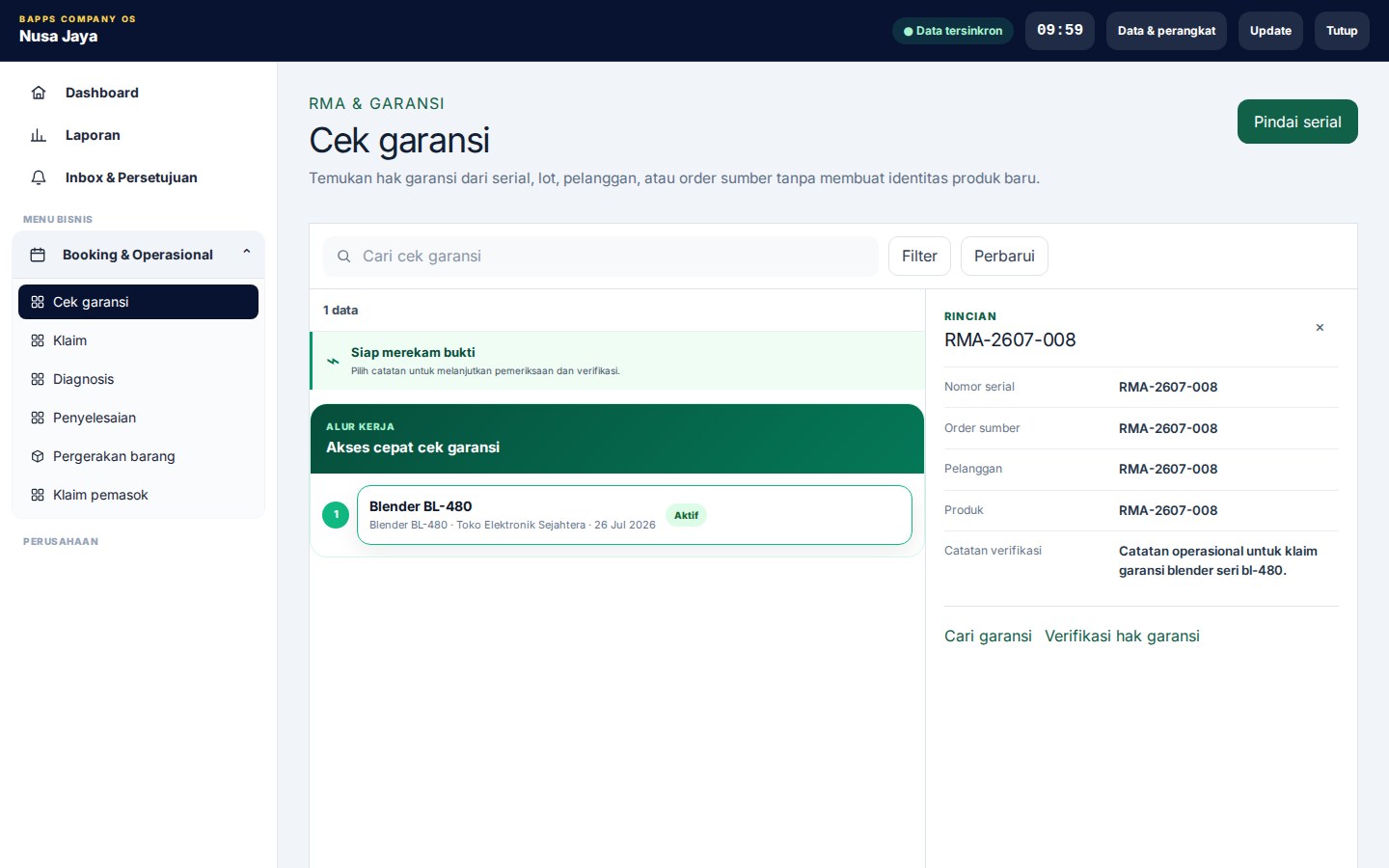
Task: Click the Cari garansi link
Action: (988, 637)
